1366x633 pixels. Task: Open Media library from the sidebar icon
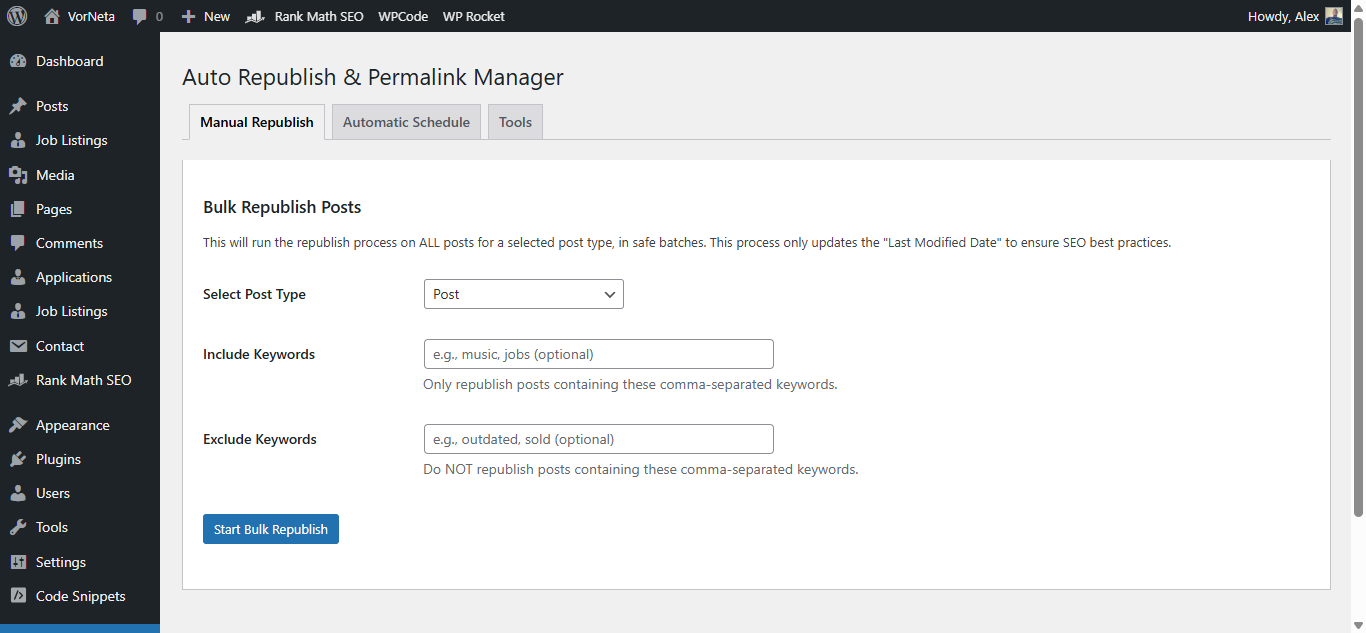tap(21, 174)
